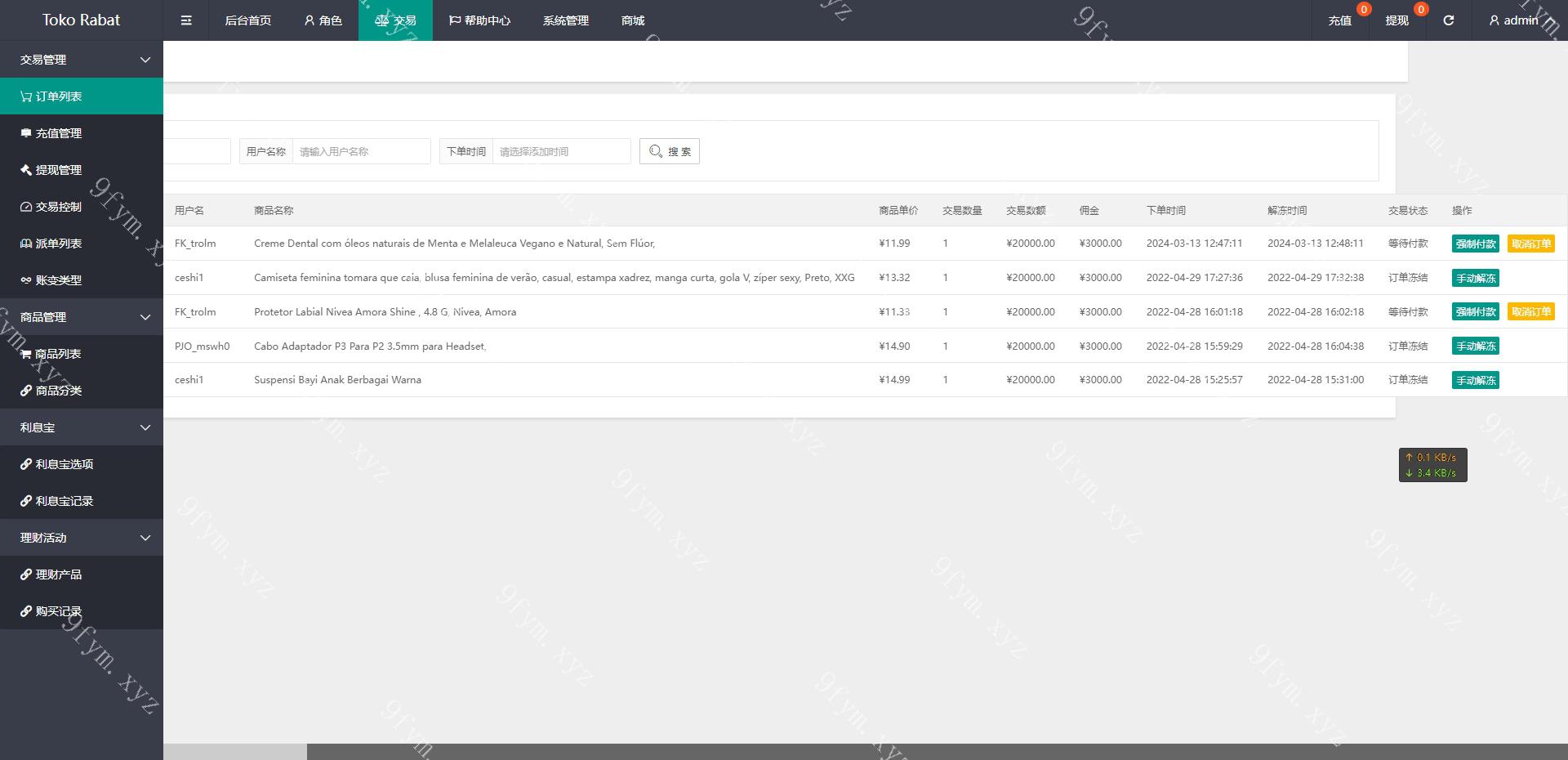
Task: Open 派单列表 in the sidebar
Action: (x=82, y=244)
